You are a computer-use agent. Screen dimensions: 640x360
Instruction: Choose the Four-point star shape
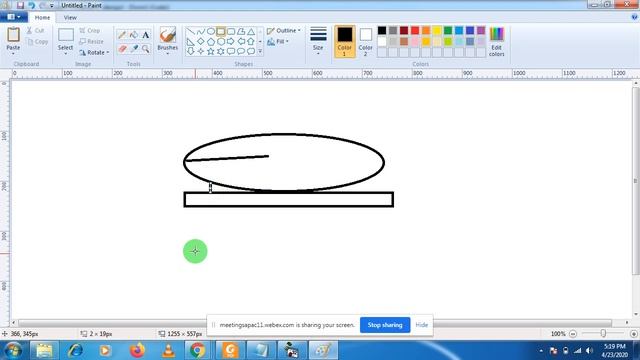coord(200,51)
